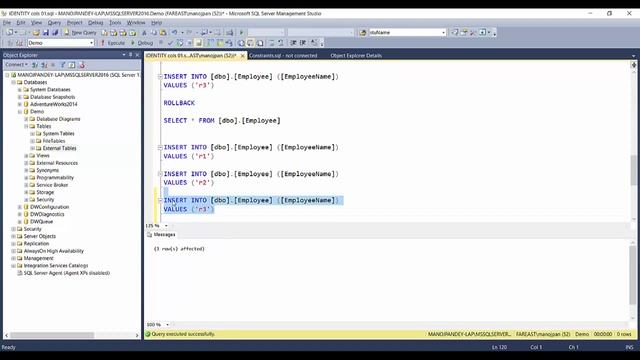The width and height of the screenshot is (640, 360).
Task: Open the stufName find combo box
Action: coord(443,32)
